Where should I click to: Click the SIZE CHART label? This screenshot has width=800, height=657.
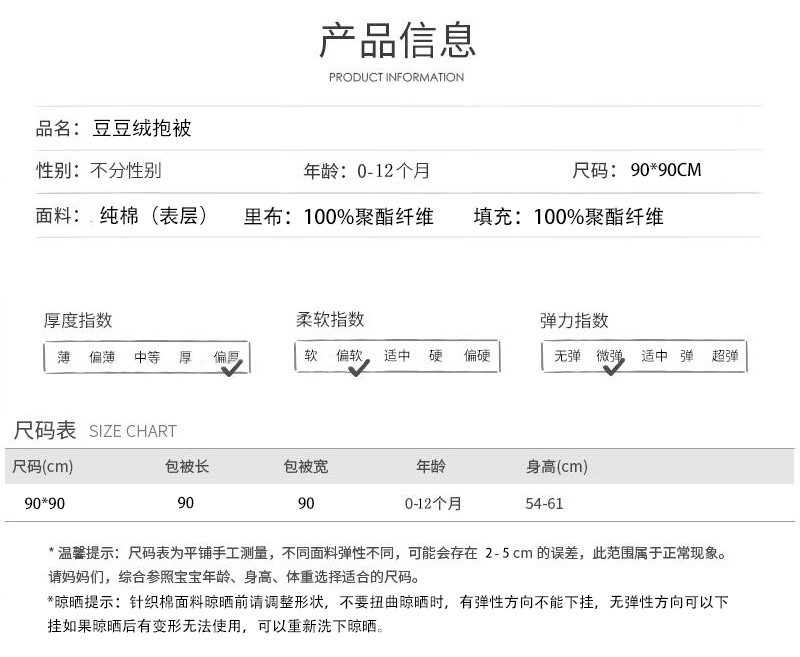(133, 432)
